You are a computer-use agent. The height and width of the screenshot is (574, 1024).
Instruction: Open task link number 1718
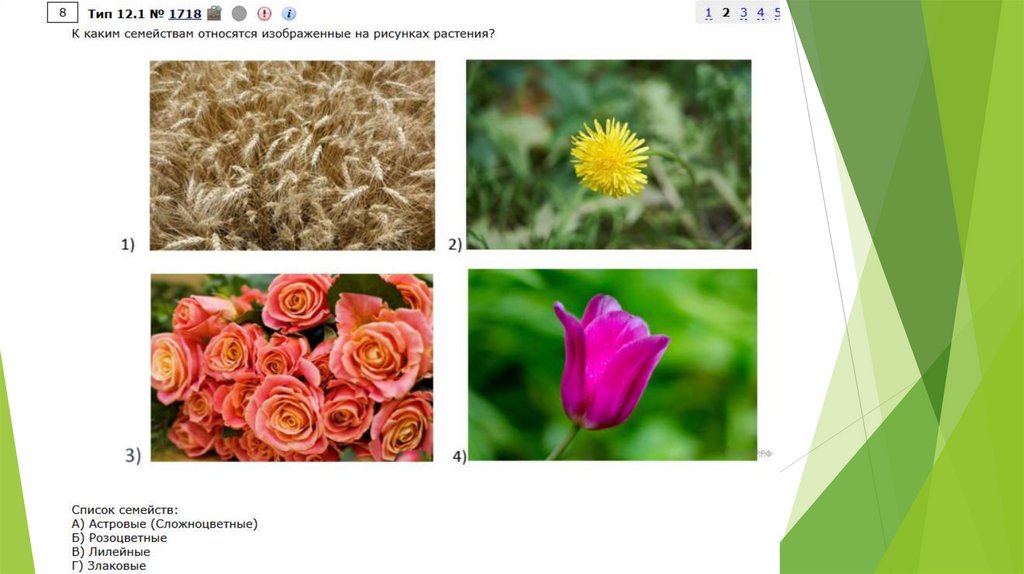pos(185,13)
